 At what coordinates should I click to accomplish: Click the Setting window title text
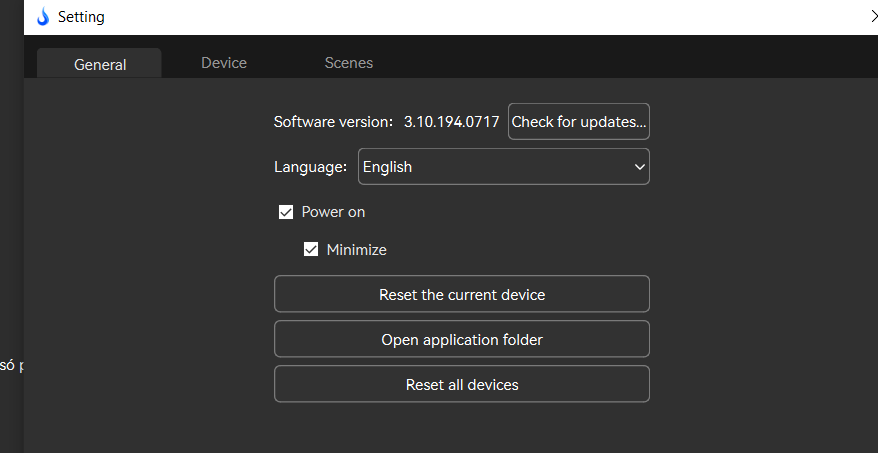point(81,17)
